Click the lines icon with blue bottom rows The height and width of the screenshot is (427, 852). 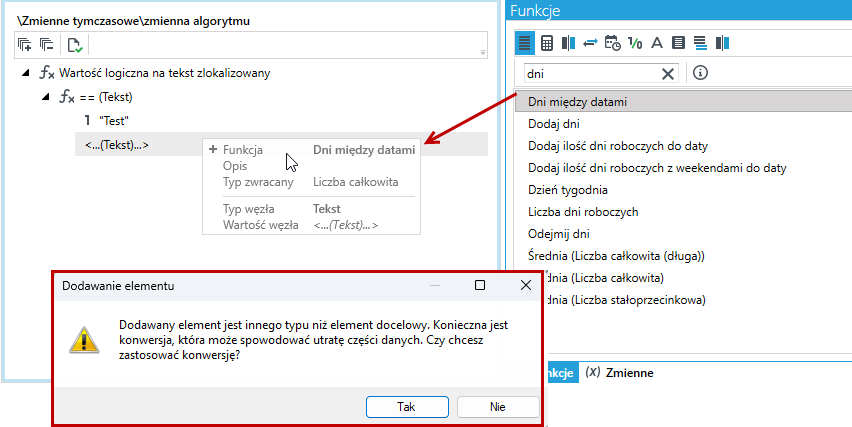pos(700,43)
